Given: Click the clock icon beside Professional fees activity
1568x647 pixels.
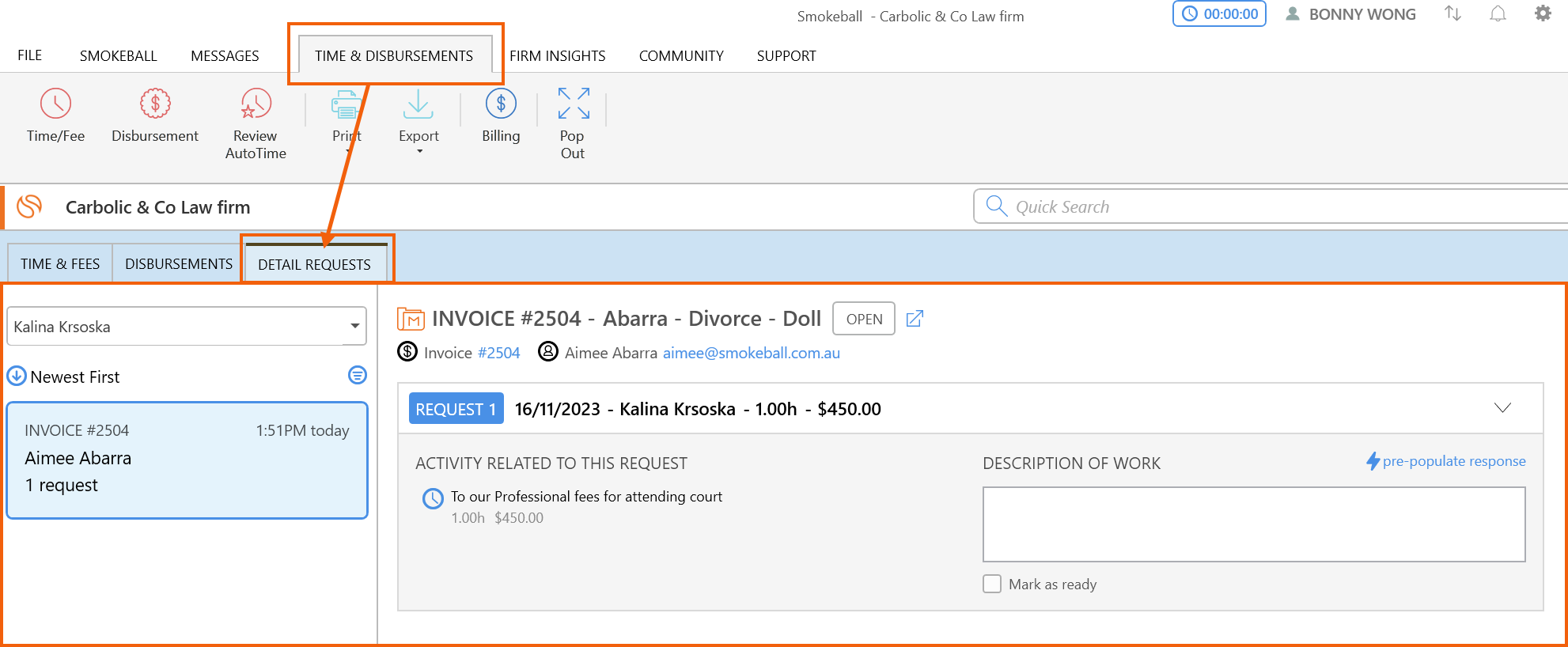Looking at the screenshot, I should pos(433,498).
